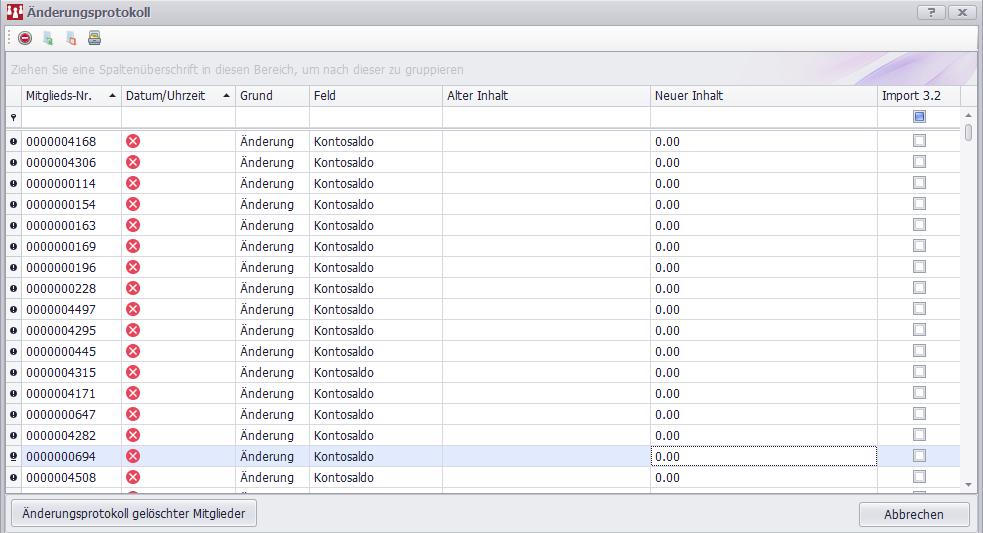Click the Neuer Inhalt column header
983x533 pixels.
coord(763,96)
